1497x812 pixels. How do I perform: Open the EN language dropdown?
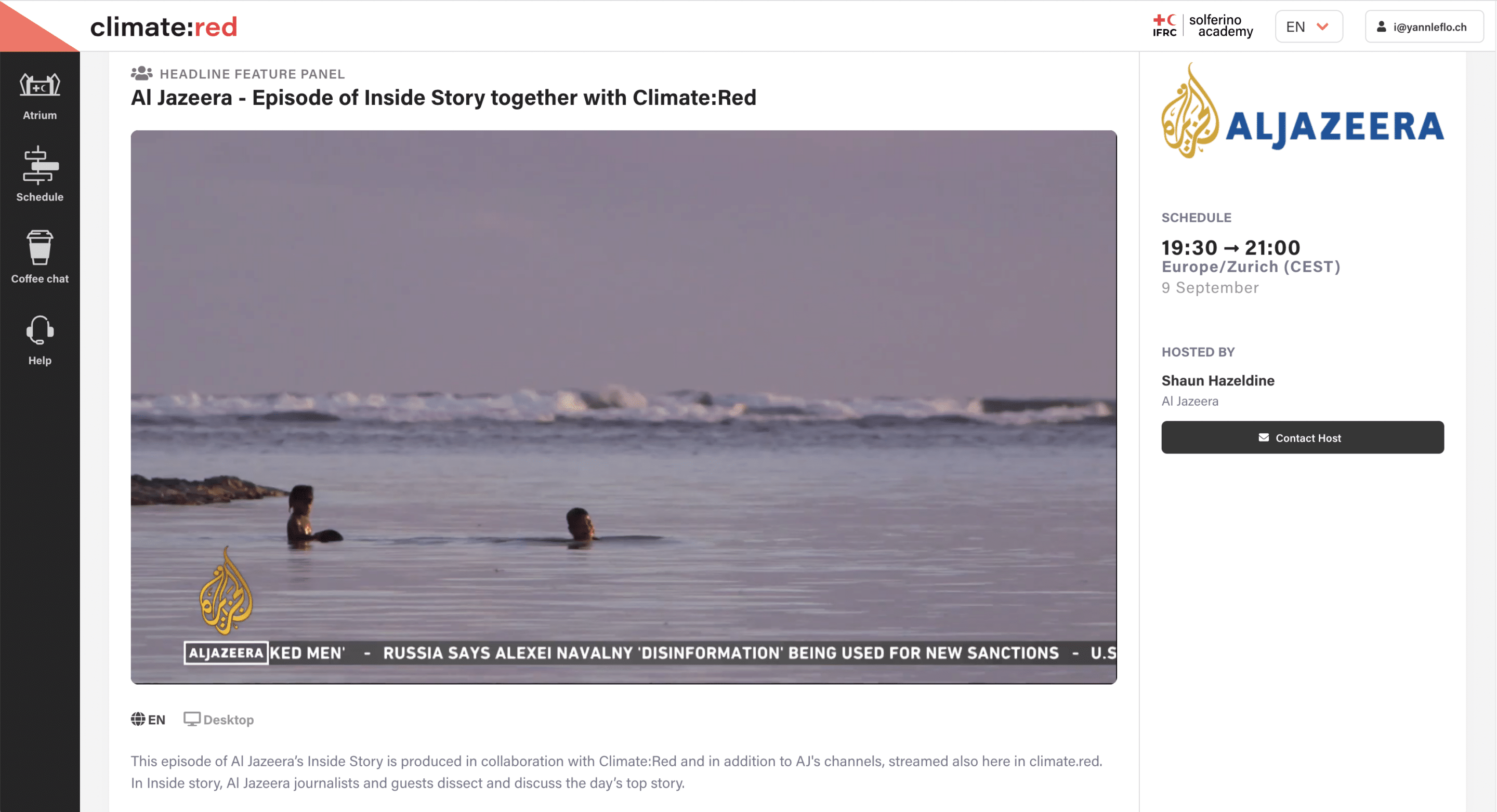click(1309, 26)
